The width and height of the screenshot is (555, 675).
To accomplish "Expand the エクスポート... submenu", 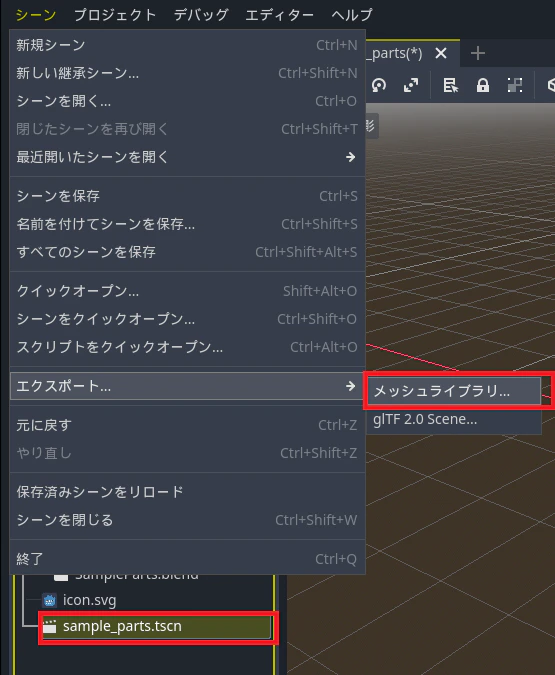I will (x=187, y=386).
